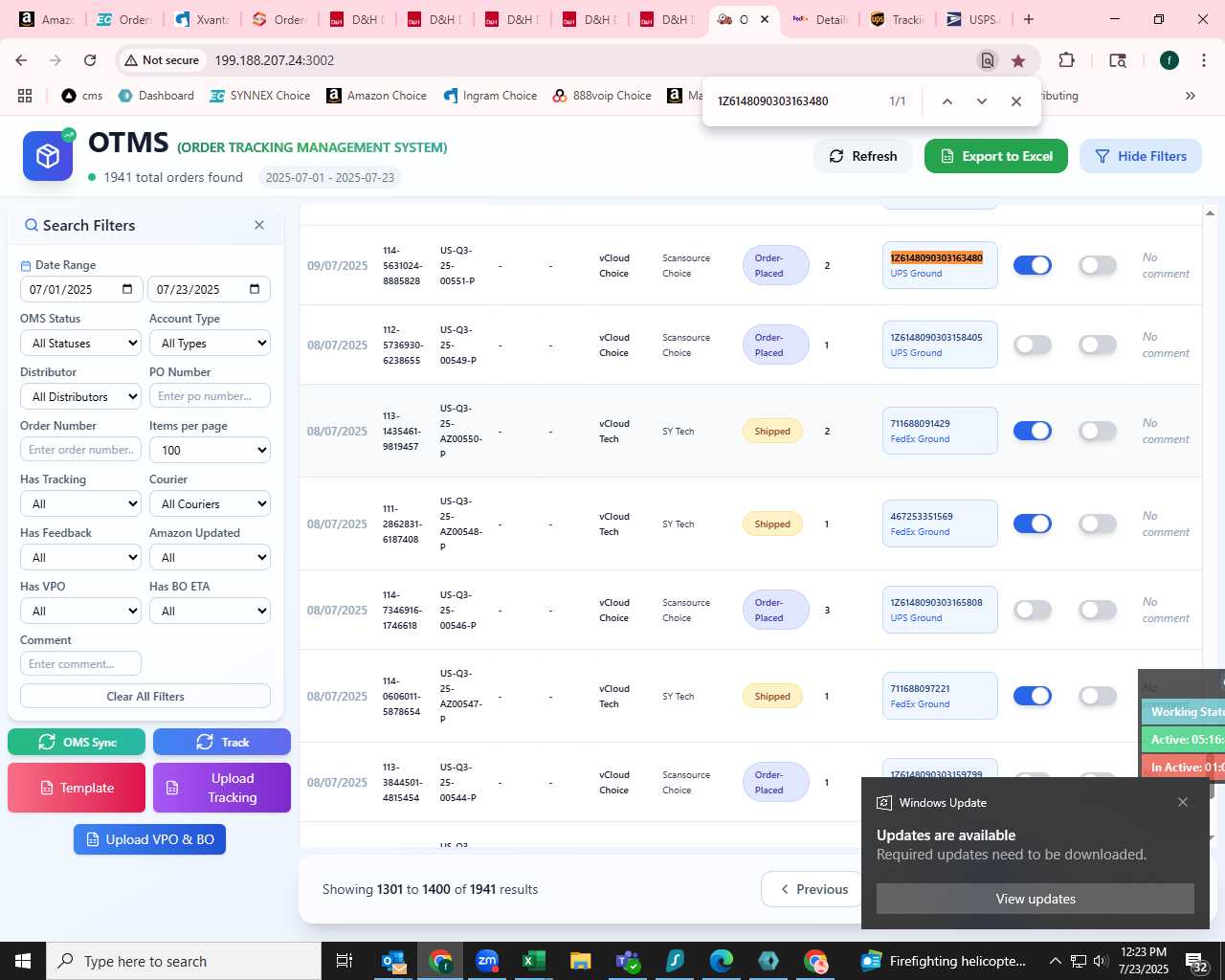Enable second toggle for tracking 1Z6148090303158405
1225x980 pixels.
pos(1098,345)
